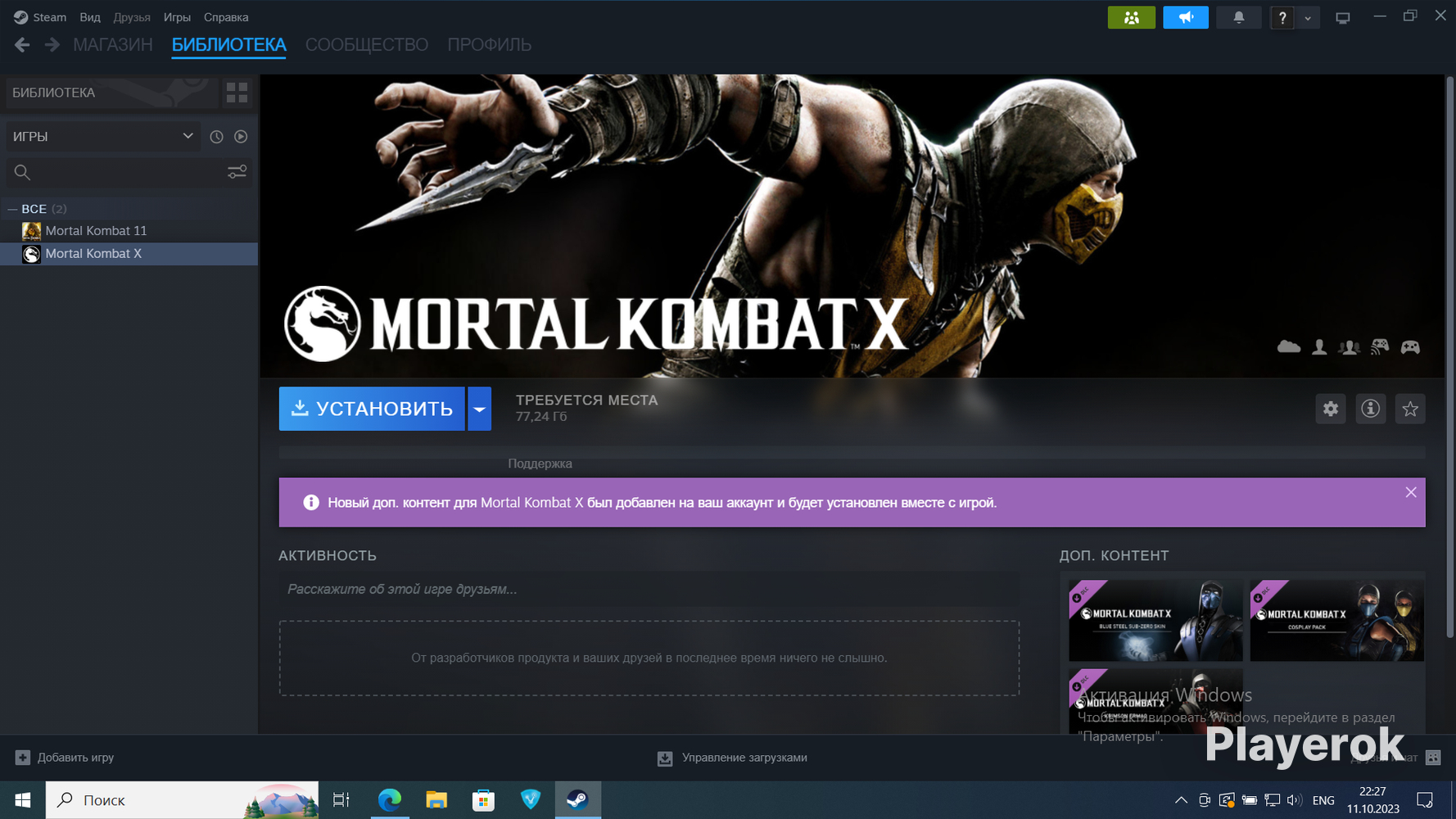
Task: Collapse the ВСЕ games list
Action: point(12,209)
